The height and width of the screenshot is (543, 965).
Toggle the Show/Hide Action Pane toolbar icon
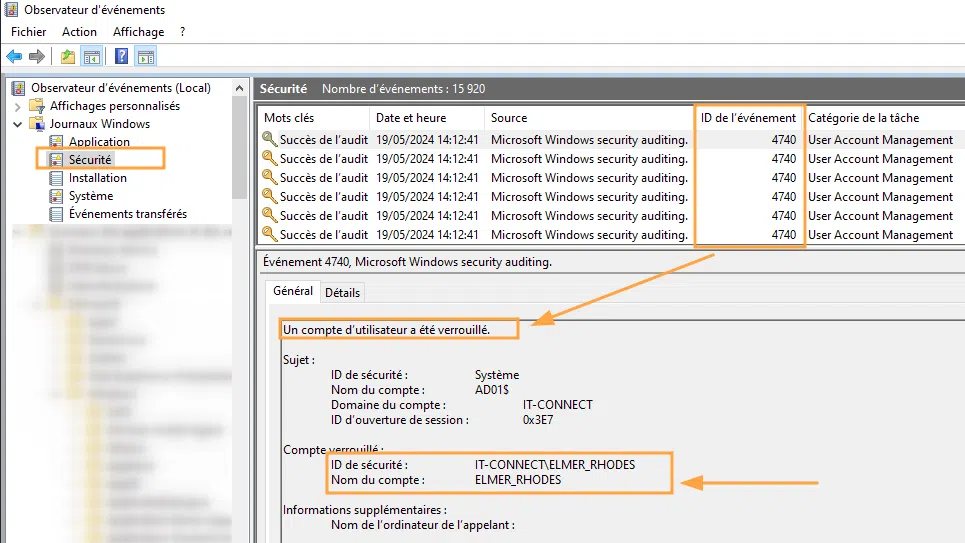pyautogui.click(x=146, y=56)
